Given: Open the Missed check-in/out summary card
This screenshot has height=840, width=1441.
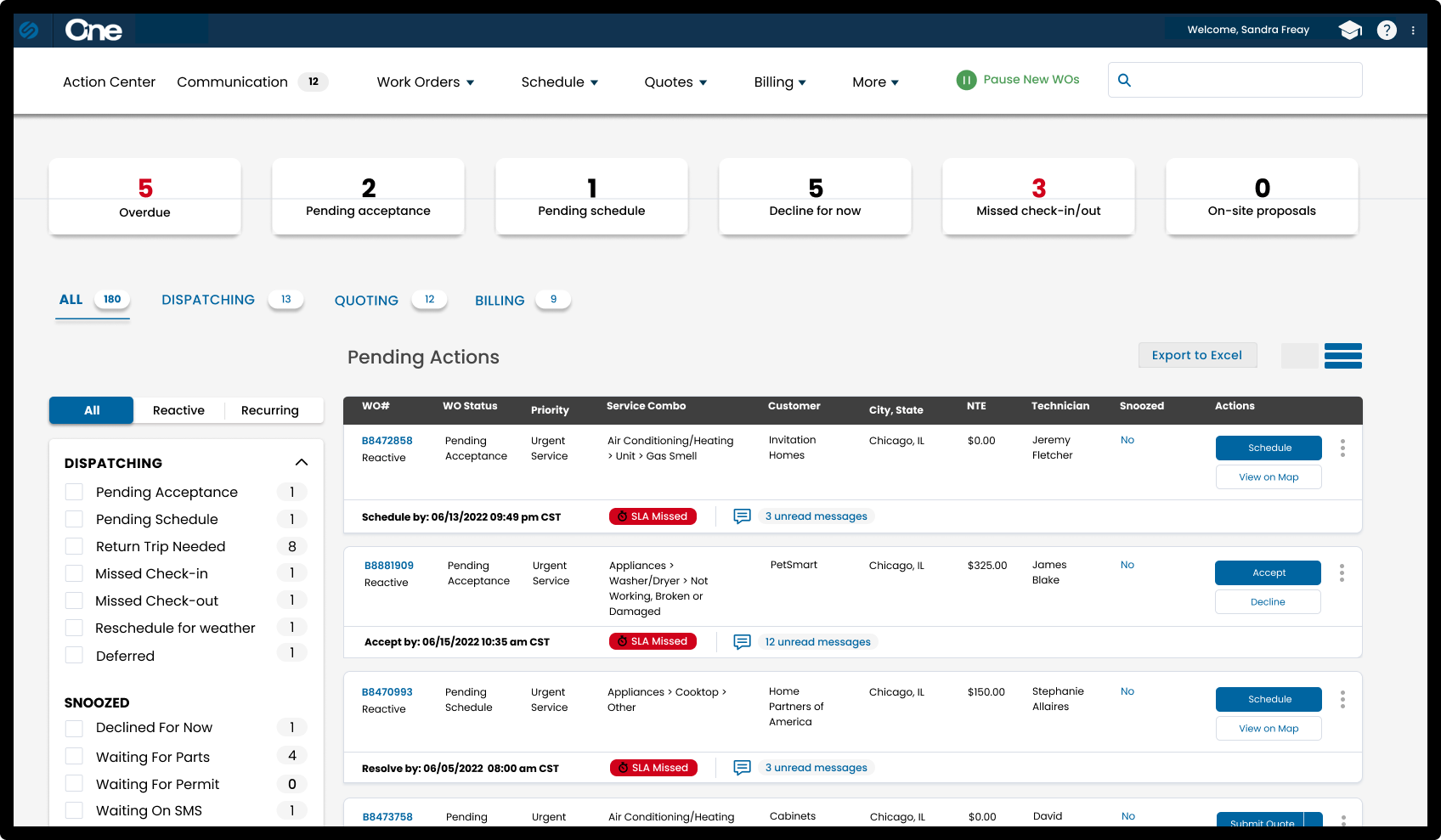Looking at the screenshot, I should point(1038,196).
